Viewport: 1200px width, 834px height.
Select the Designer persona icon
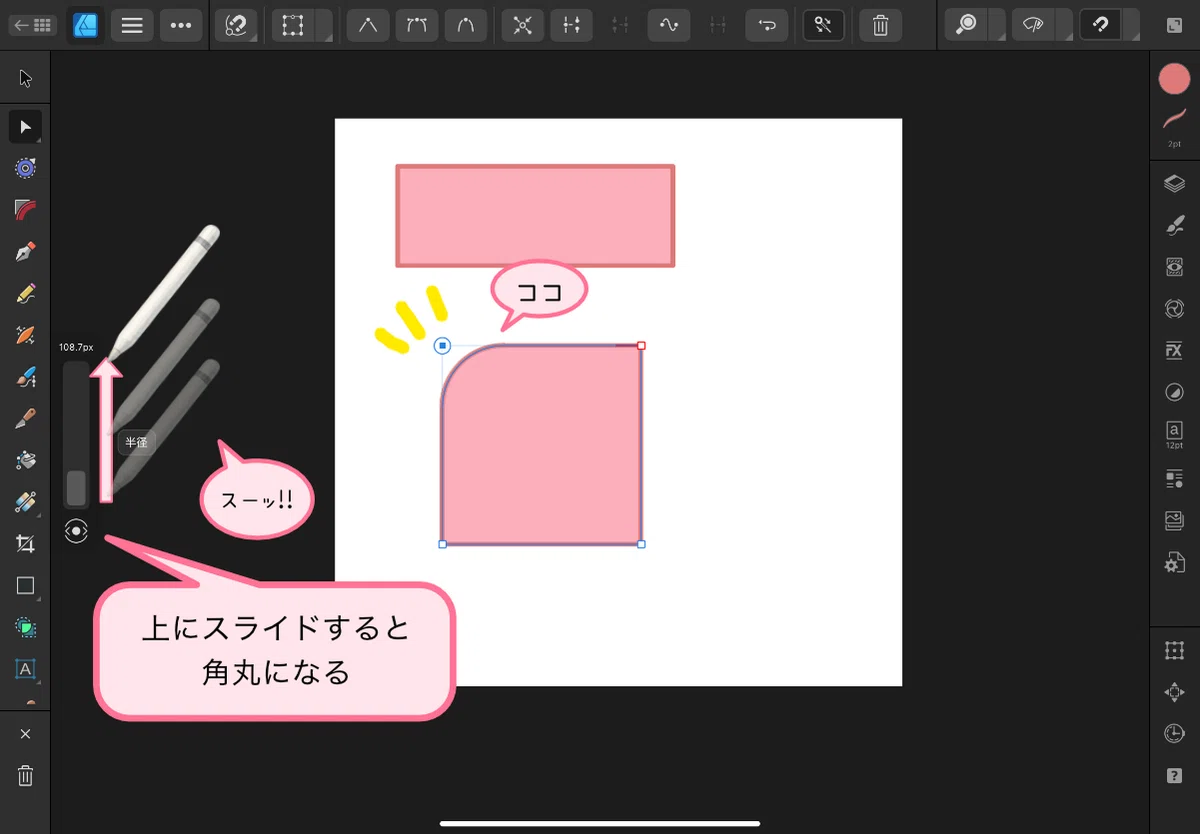point(85,26)
